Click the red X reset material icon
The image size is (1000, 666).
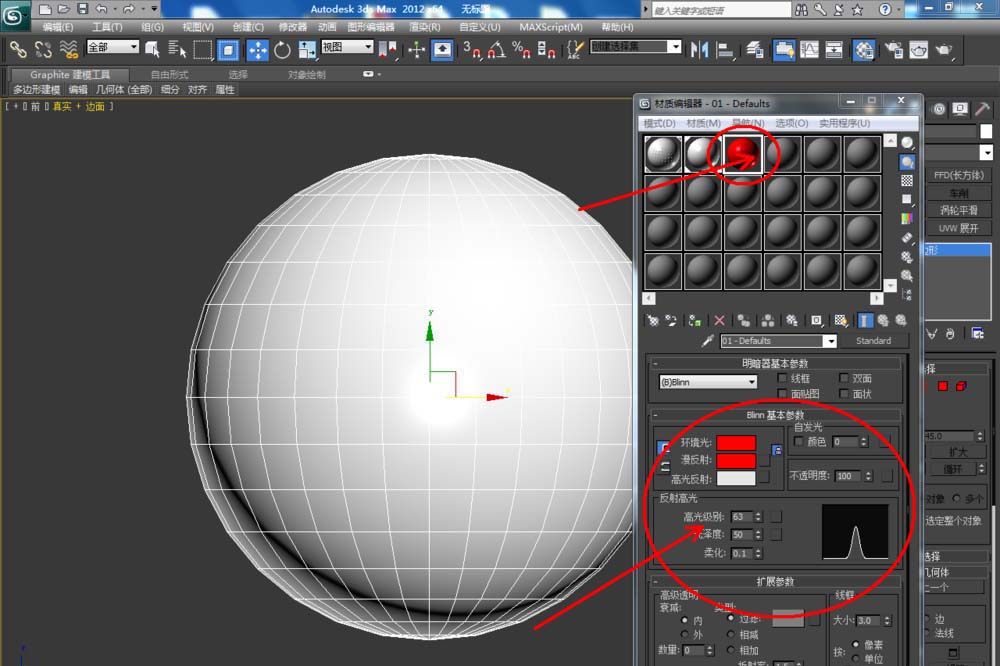[x=719, y=320]
